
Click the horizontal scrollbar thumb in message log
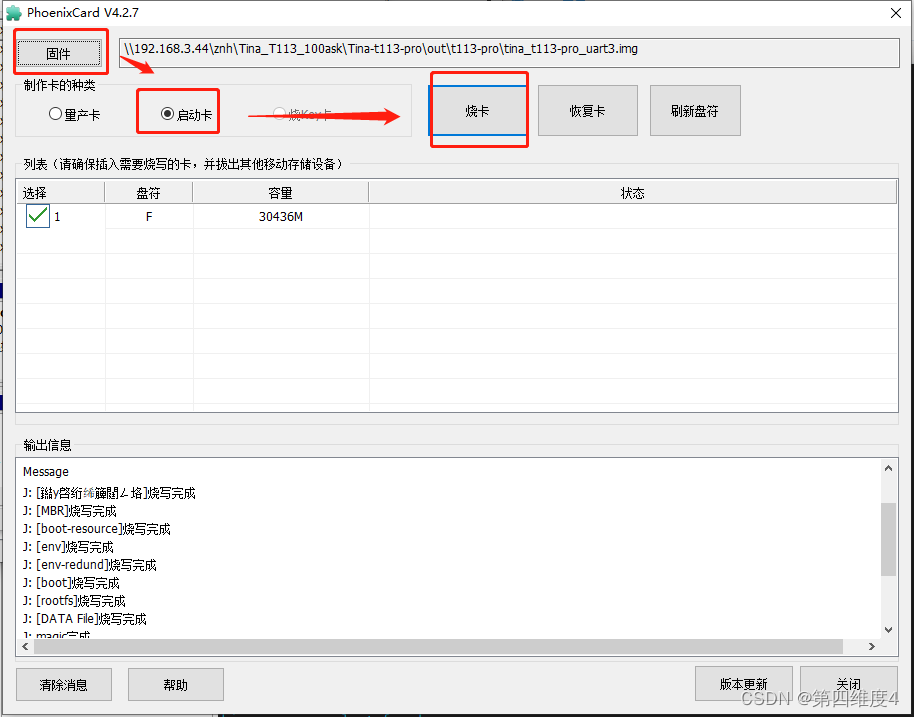[438, 646]
